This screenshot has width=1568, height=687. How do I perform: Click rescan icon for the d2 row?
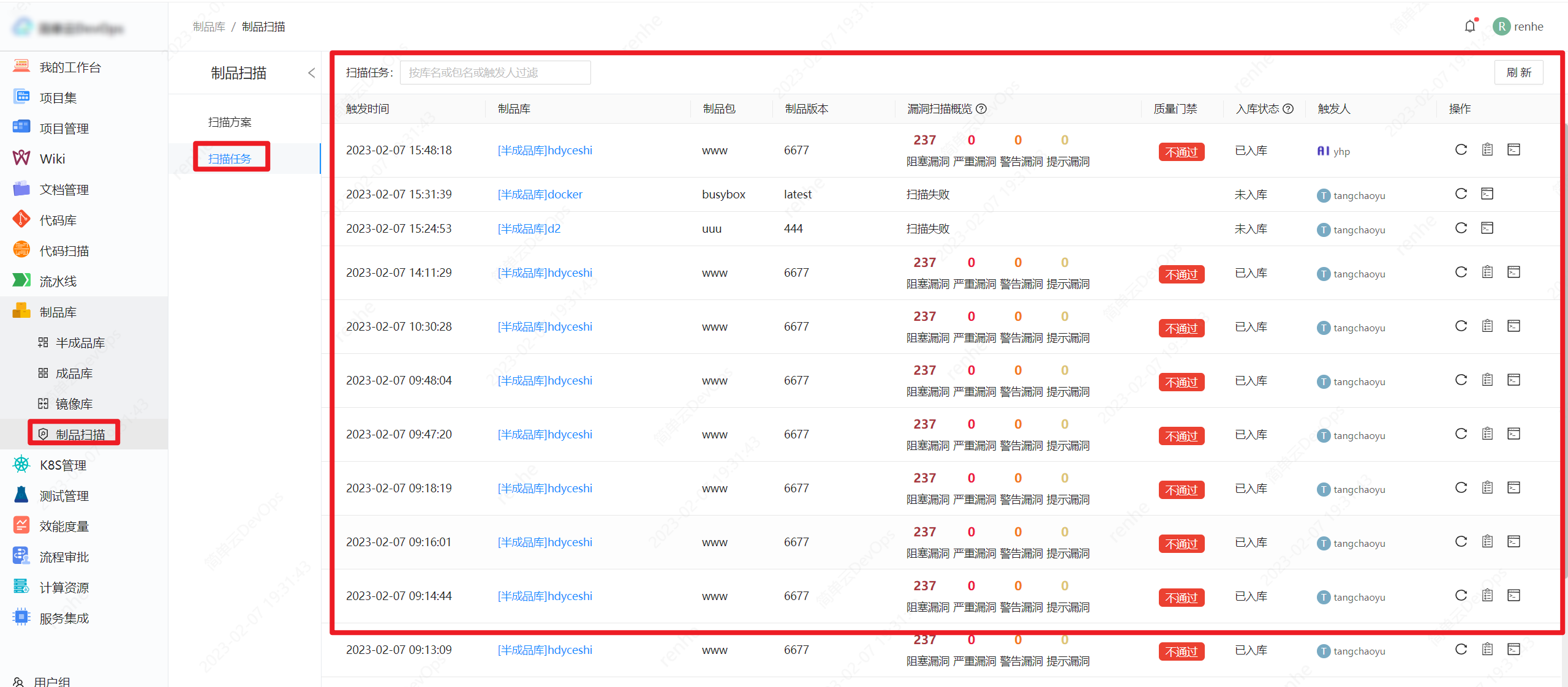point(1461,228)
